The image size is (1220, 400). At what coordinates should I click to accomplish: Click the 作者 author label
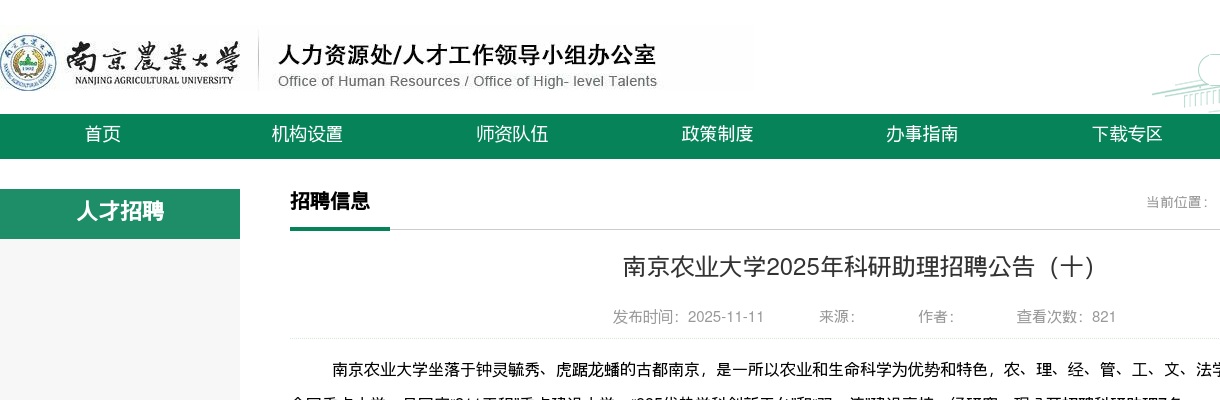[x=937, y=317]
